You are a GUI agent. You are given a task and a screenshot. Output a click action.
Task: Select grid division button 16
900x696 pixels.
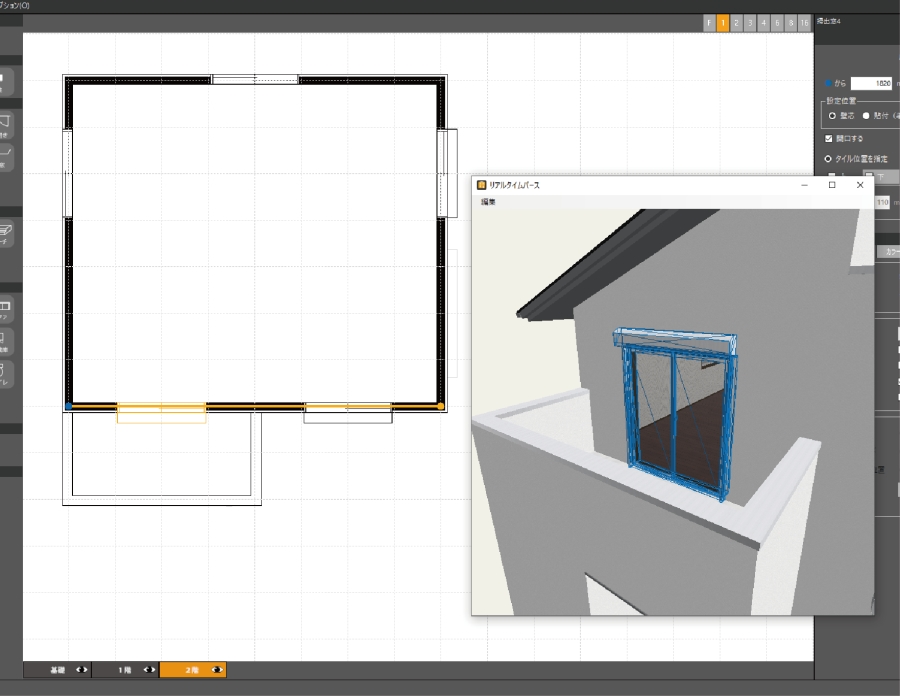click(804, 22)
